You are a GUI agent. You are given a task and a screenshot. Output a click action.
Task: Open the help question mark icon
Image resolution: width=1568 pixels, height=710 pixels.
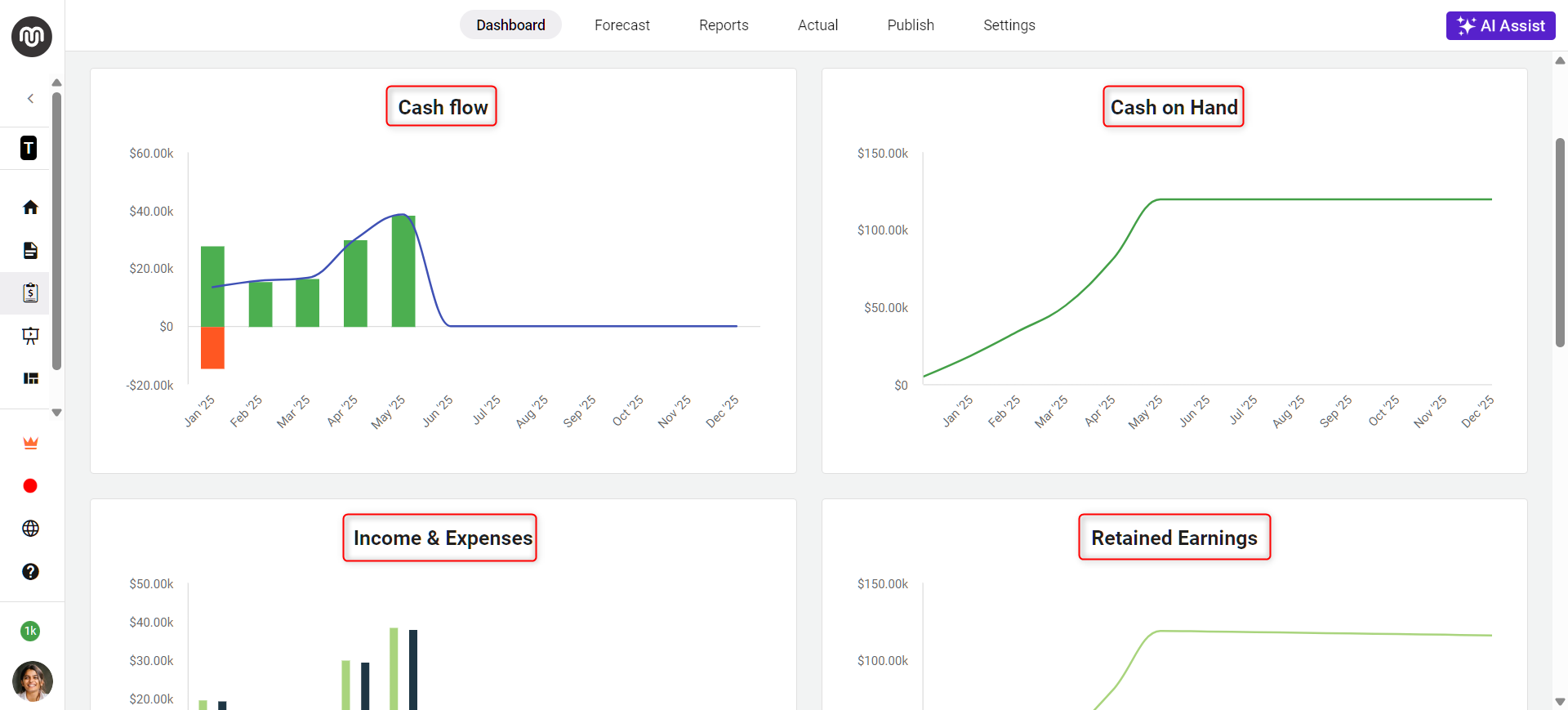[x=30, y=572]
